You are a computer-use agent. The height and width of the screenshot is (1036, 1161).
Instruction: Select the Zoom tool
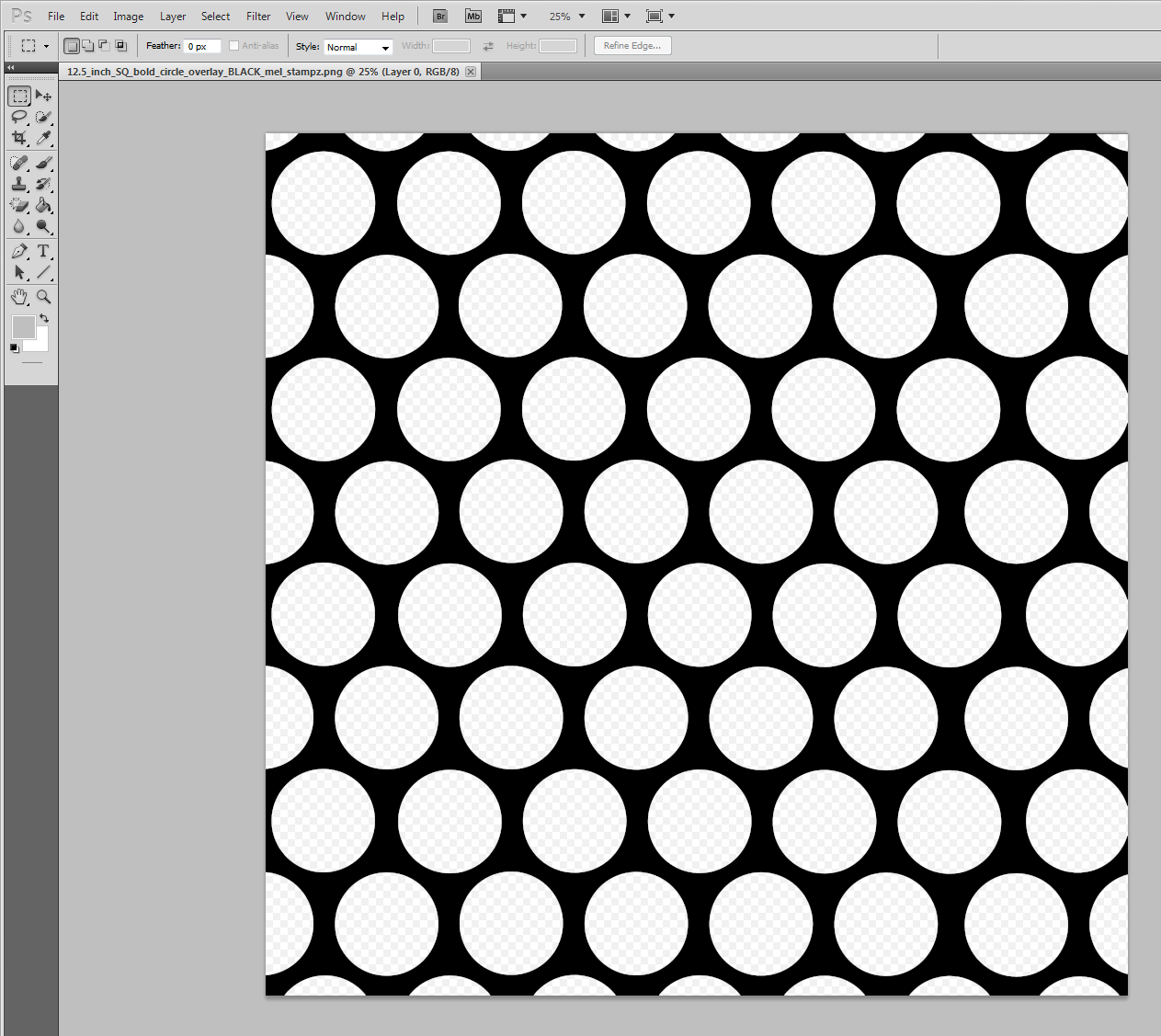(43, 296)
